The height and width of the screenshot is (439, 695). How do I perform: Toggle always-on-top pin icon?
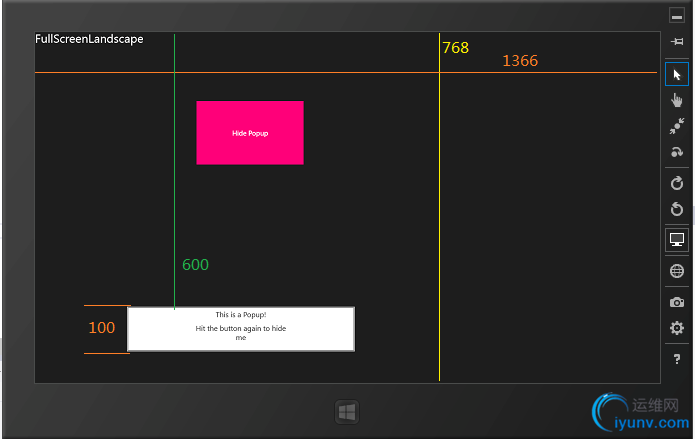click(x=677, y=41)
